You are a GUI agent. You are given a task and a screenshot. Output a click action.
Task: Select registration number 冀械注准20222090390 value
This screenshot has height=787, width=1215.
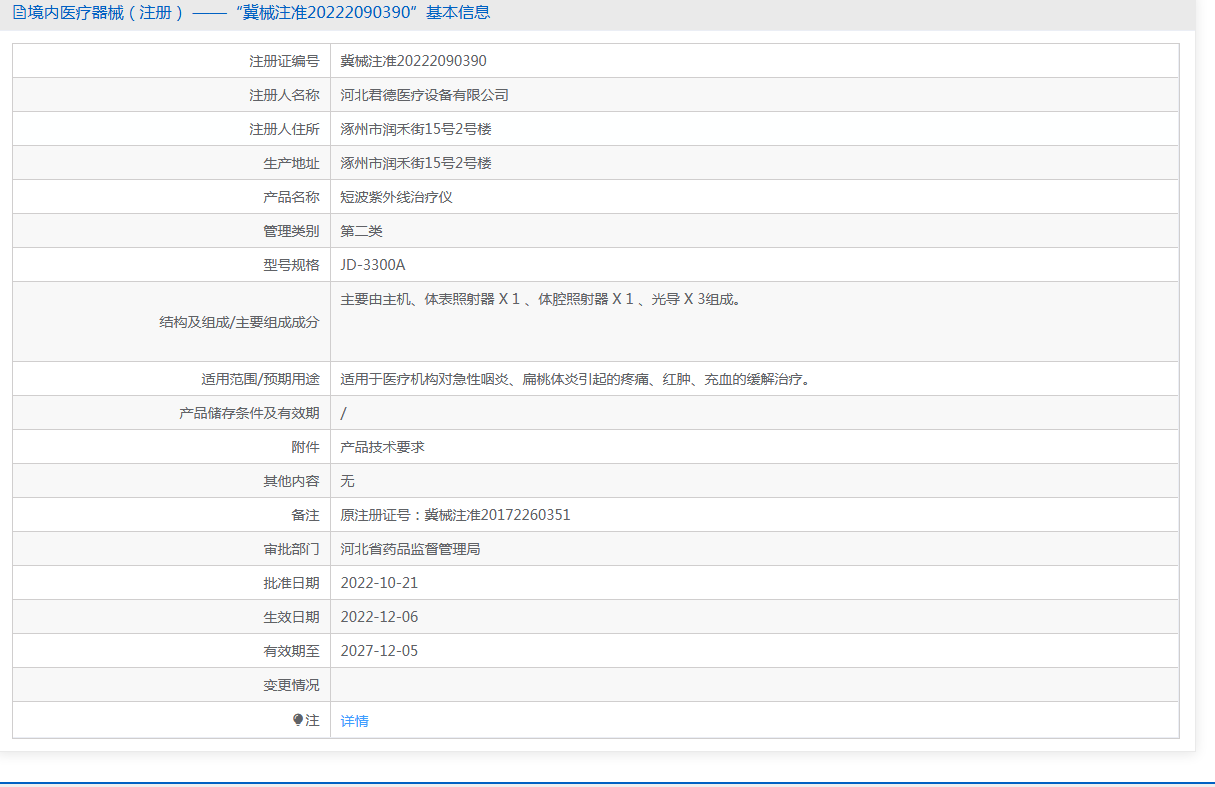414,61
